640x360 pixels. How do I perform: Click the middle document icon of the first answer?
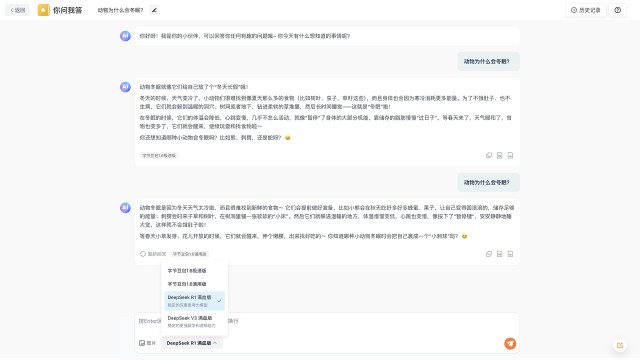tap(500, 156)
